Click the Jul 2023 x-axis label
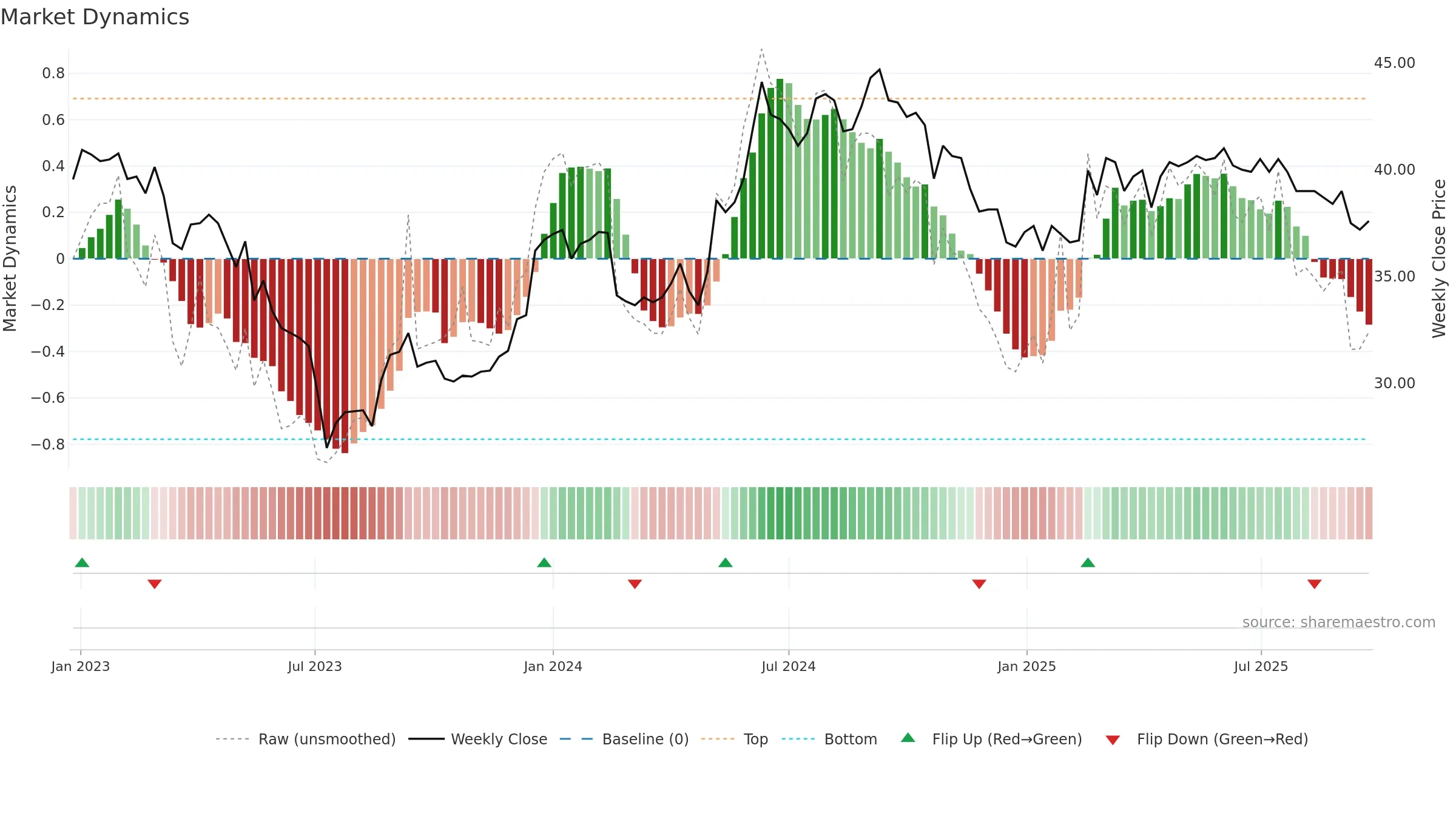The height and width of the screenshot is (819, 1456). click(x=315, y=666)
